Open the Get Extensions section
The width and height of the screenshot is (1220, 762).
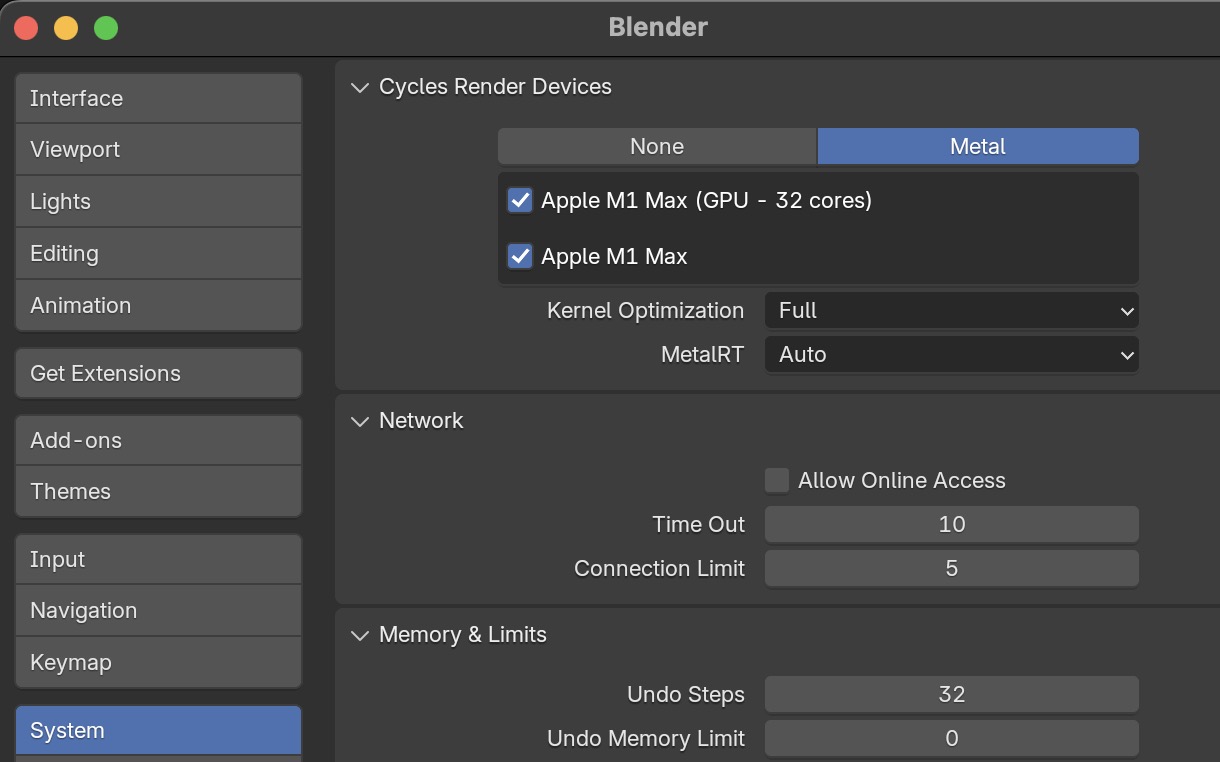click(158, 373)
